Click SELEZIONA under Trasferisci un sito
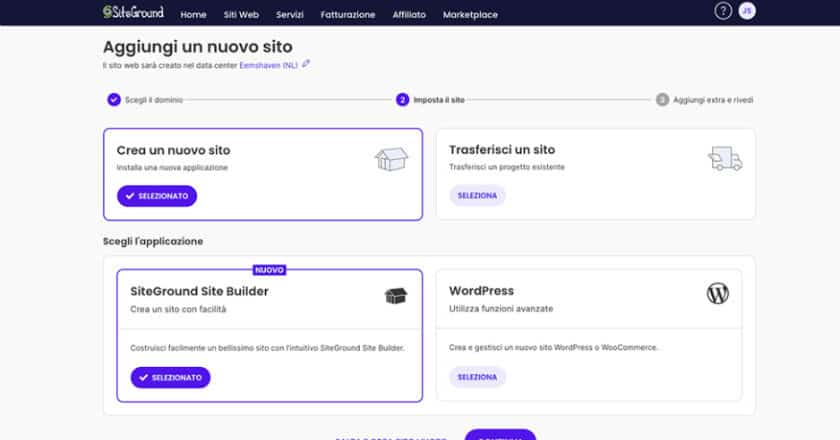This screenshot has height=440, width=840. tap(477, 196)
